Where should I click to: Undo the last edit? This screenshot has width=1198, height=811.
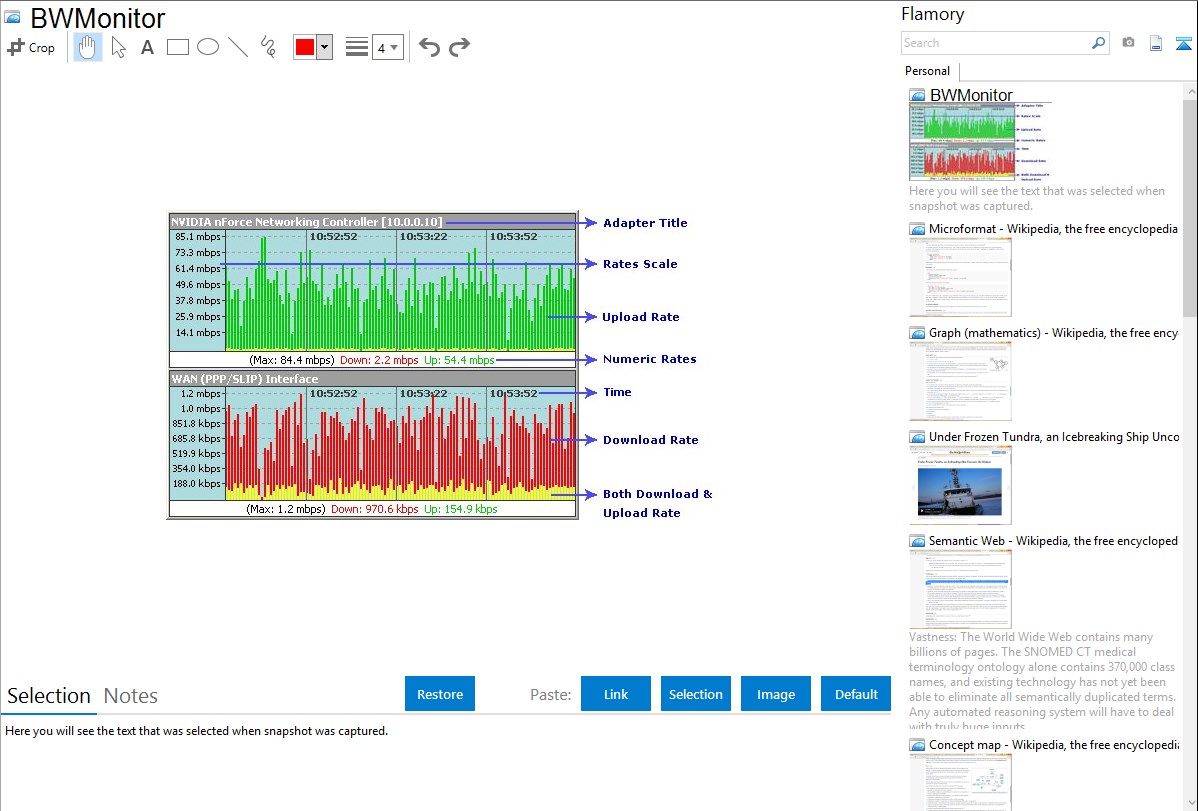tap(429, 47)
